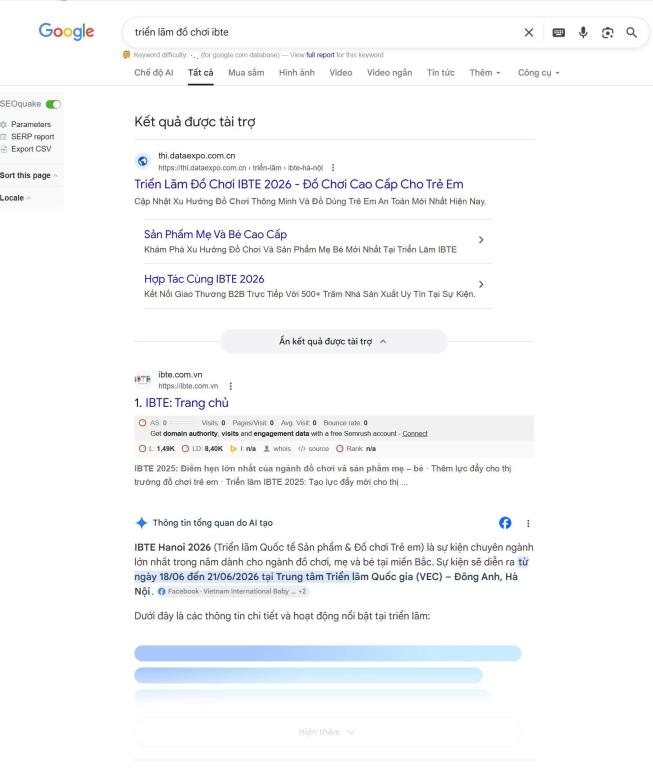Image resolution: width=653 pixels, height=779 pixels.
Task: Open Triển Lãm Đồ Chơi IBTE 2026 ad link
Action: coord(299,184)
